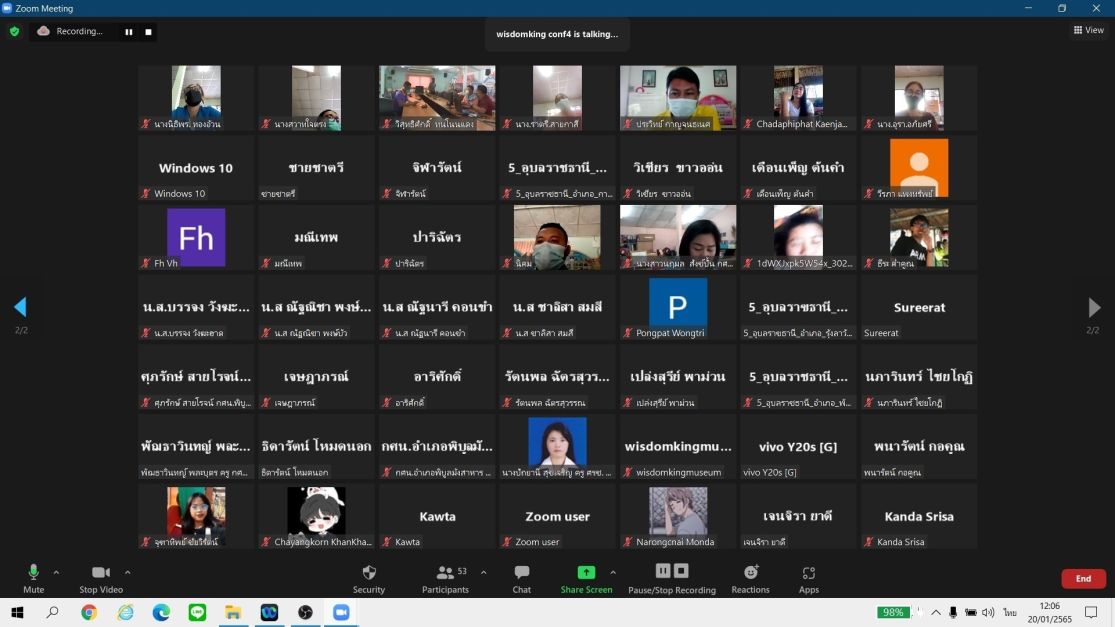Select the Chayangkorn KhanKha avatar tile
The width and height of the screenshot is (1115, 627).
tap(316, 516)
